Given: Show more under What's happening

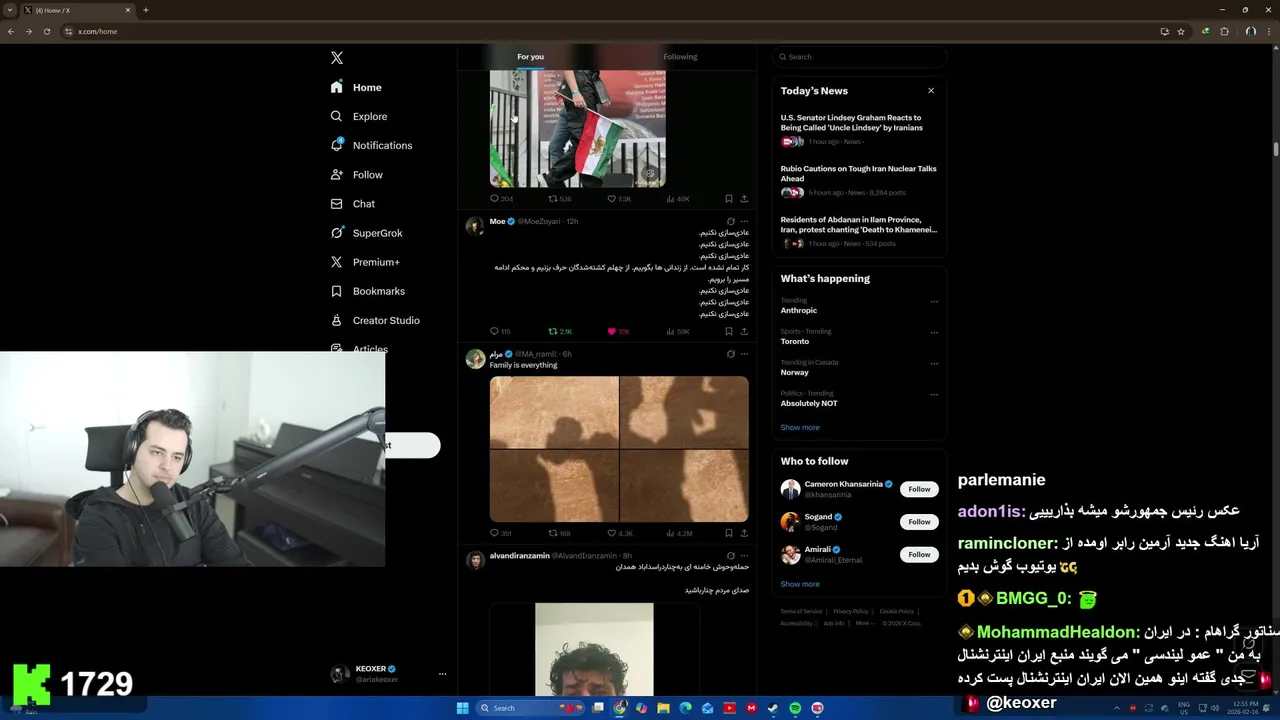Looking at the screenshot, I should pos(800,427).
